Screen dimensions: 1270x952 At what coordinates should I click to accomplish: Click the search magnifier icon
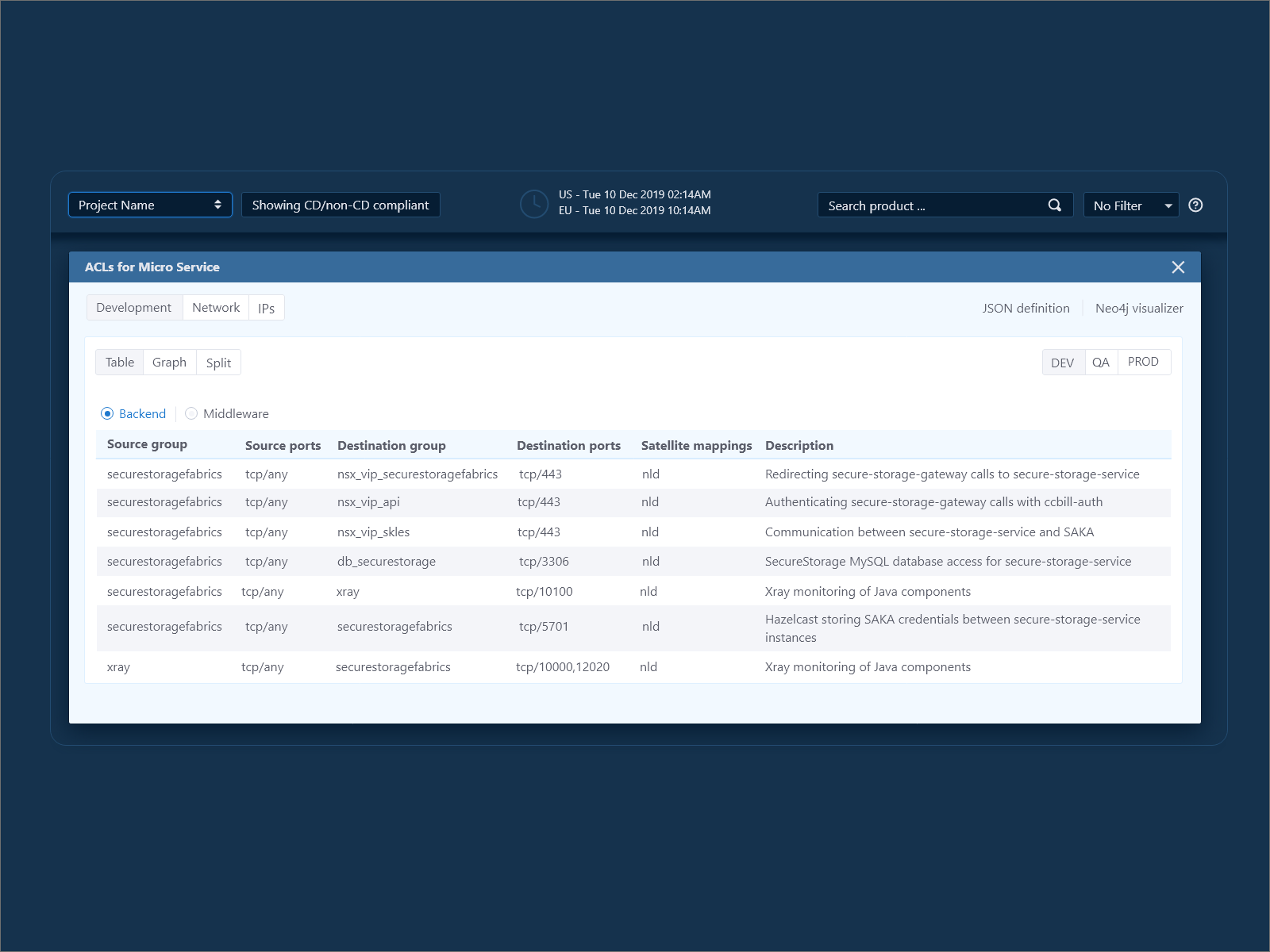tap(1055, 205)
